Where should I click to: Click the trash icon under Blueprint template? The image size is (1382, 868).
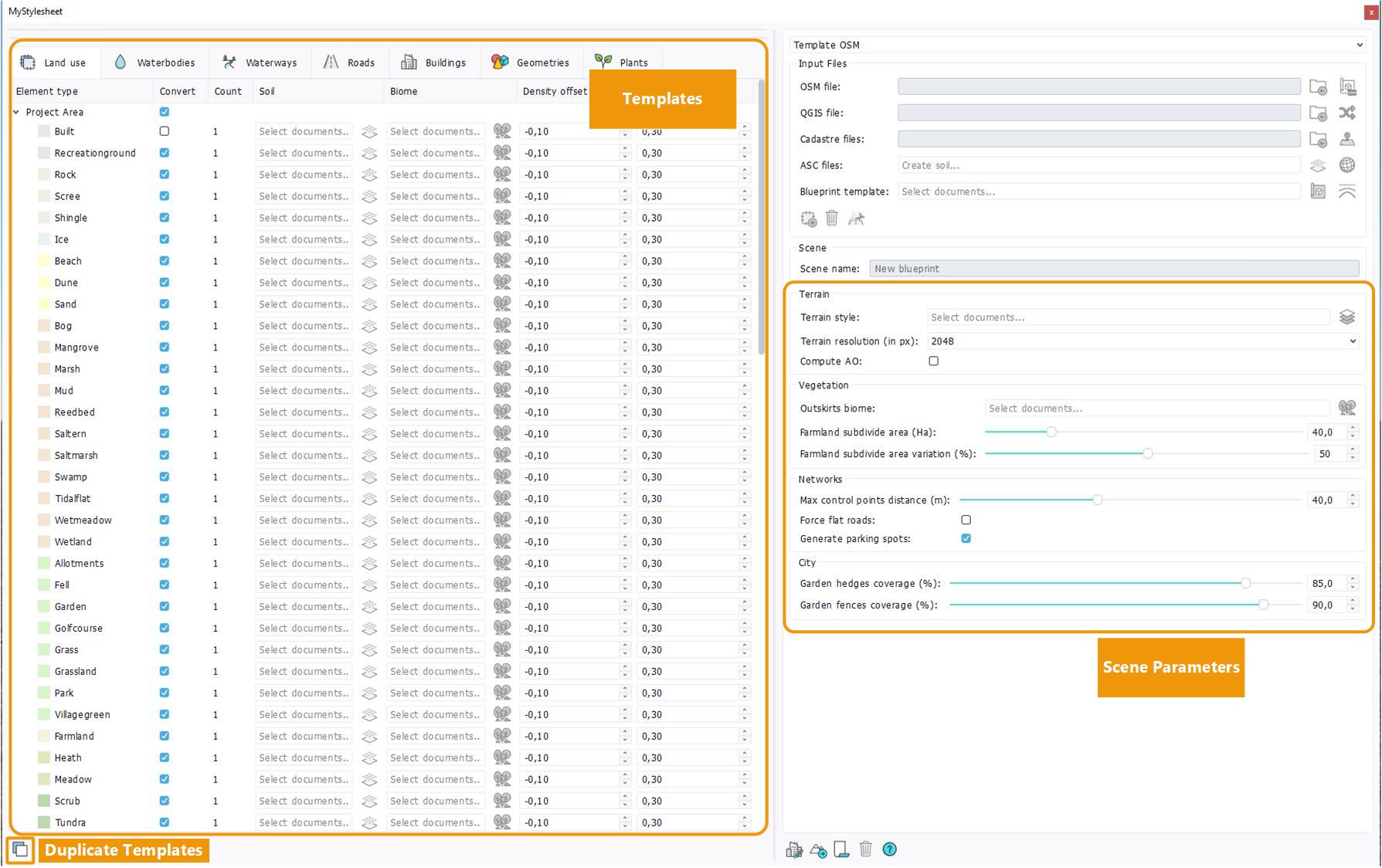(832, 219)
